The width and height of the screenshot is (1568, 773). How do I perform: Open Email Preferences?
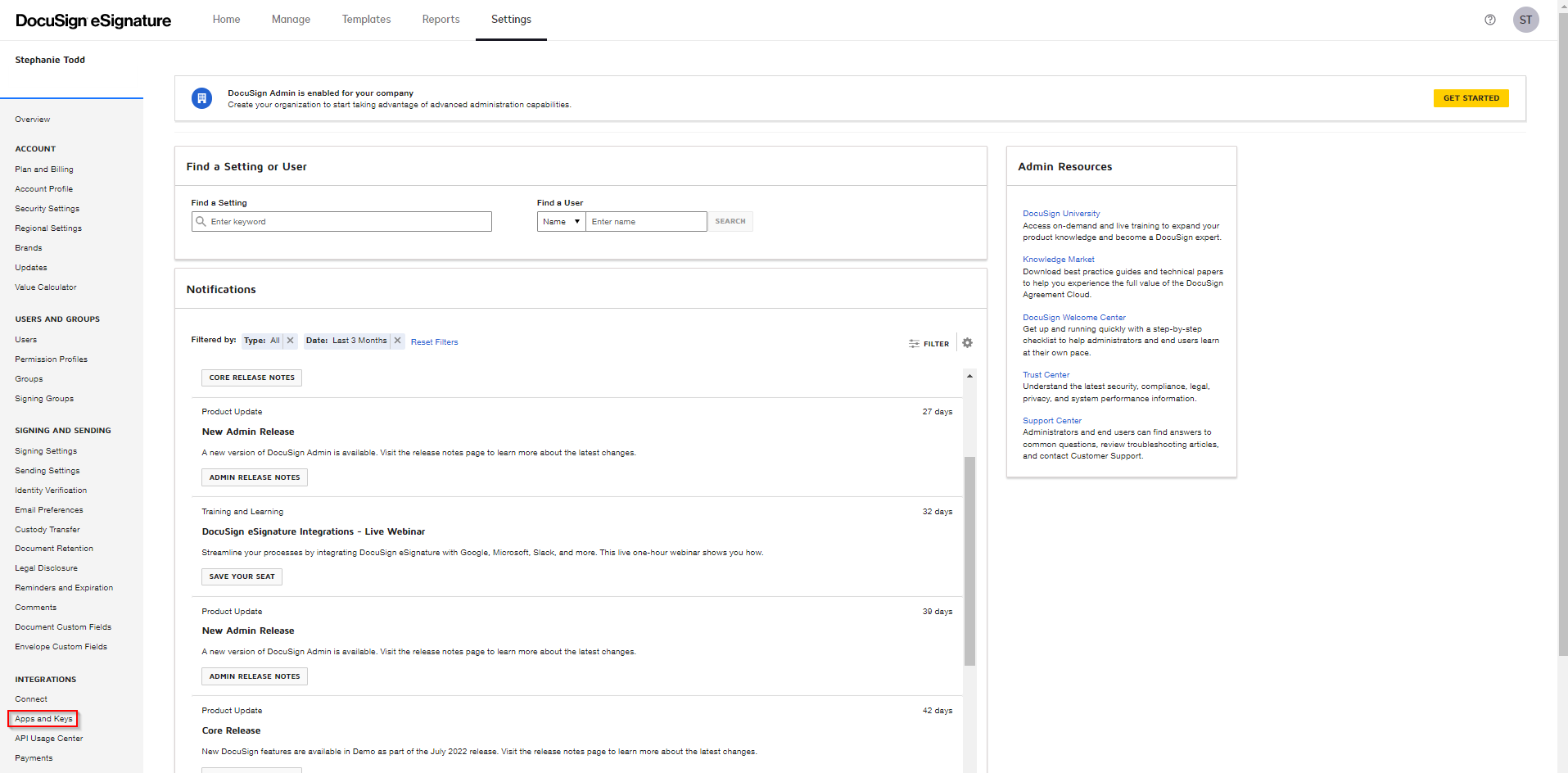(x=49, y=510)
